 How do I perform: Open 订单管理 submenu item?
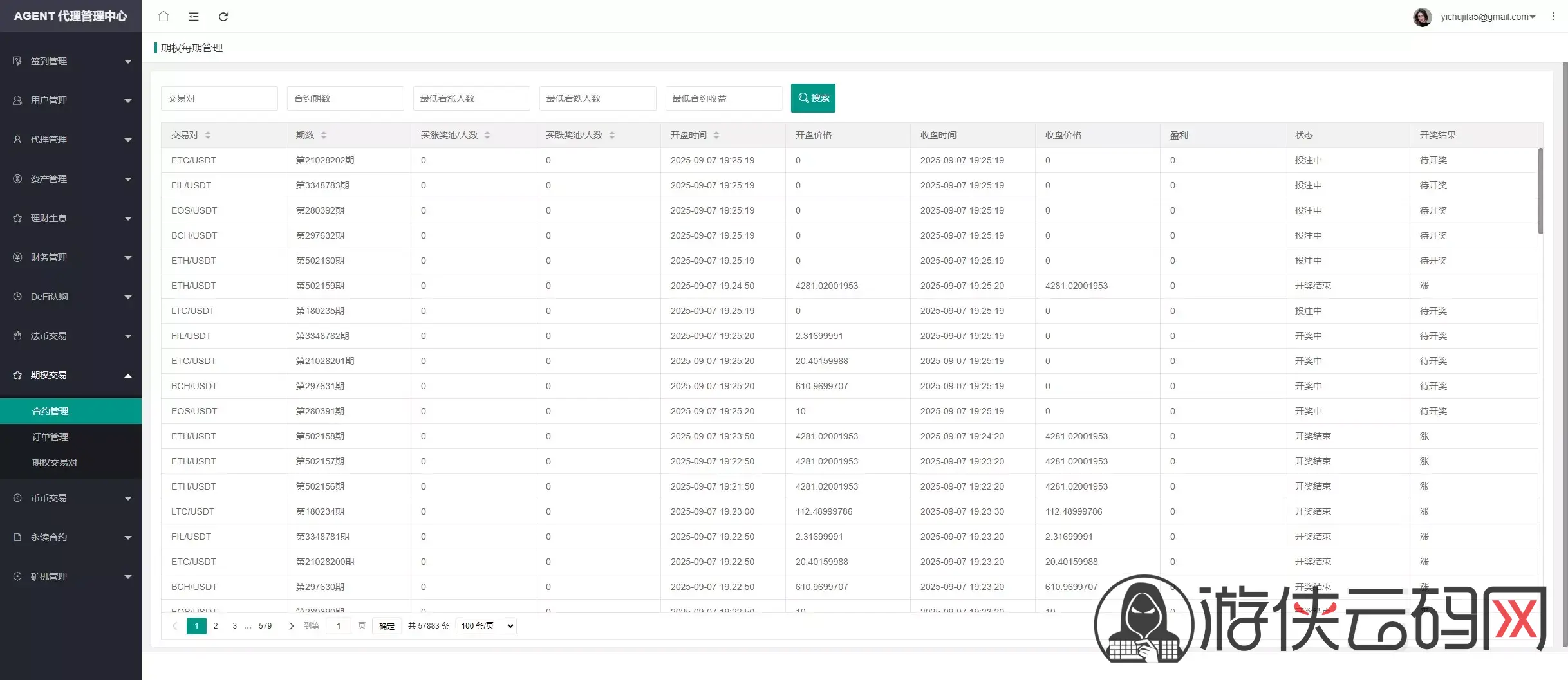pyautogui.click(x=50, y=437)
